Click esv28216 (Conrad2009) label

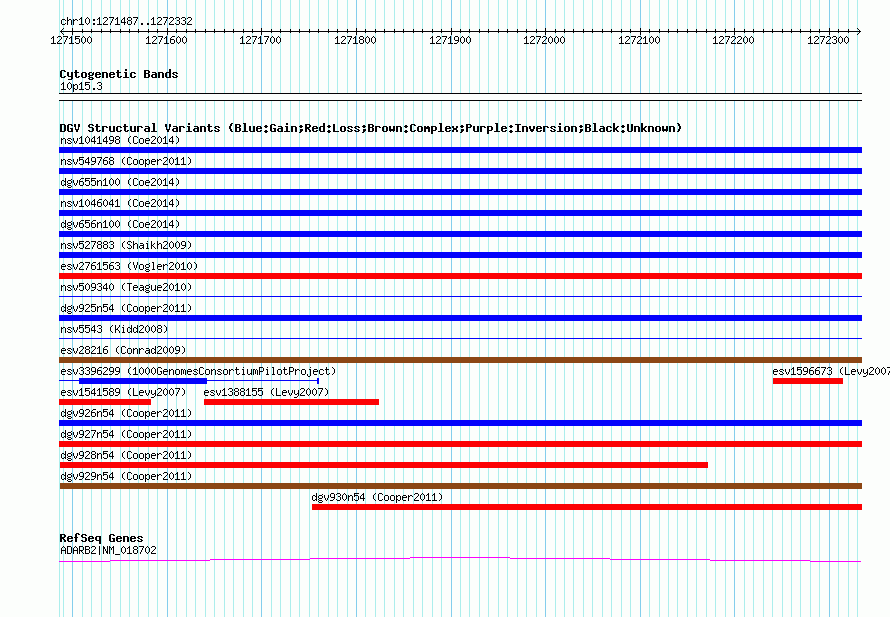tap(123, 350)
